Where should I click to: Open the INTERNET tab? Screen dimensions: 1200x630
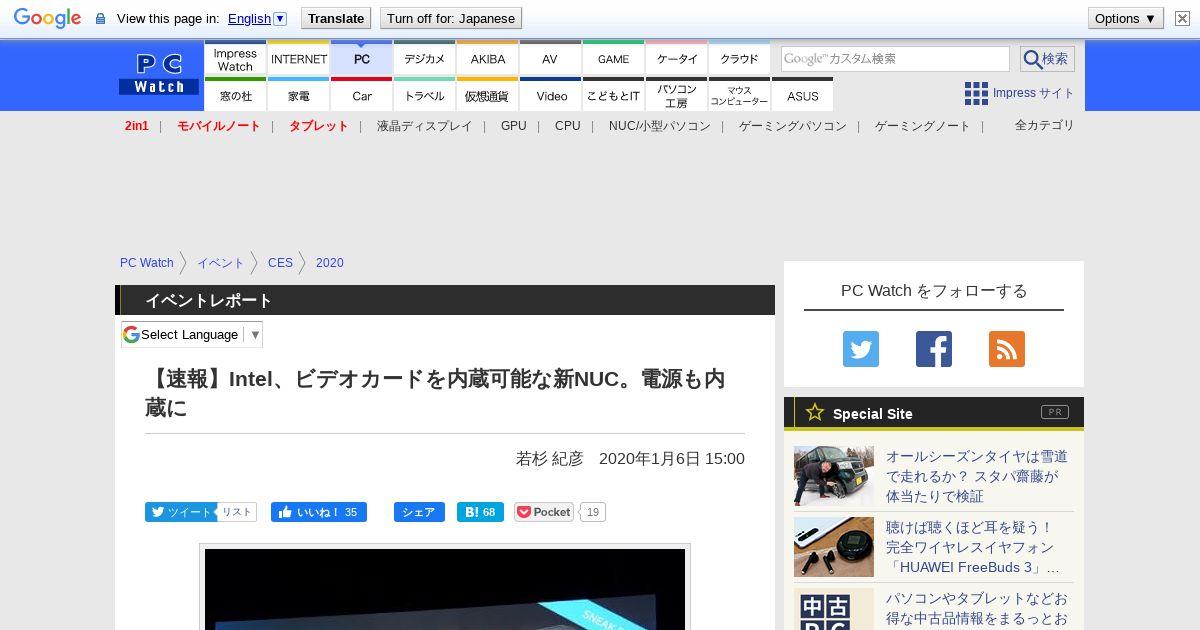tap(299, 58)
